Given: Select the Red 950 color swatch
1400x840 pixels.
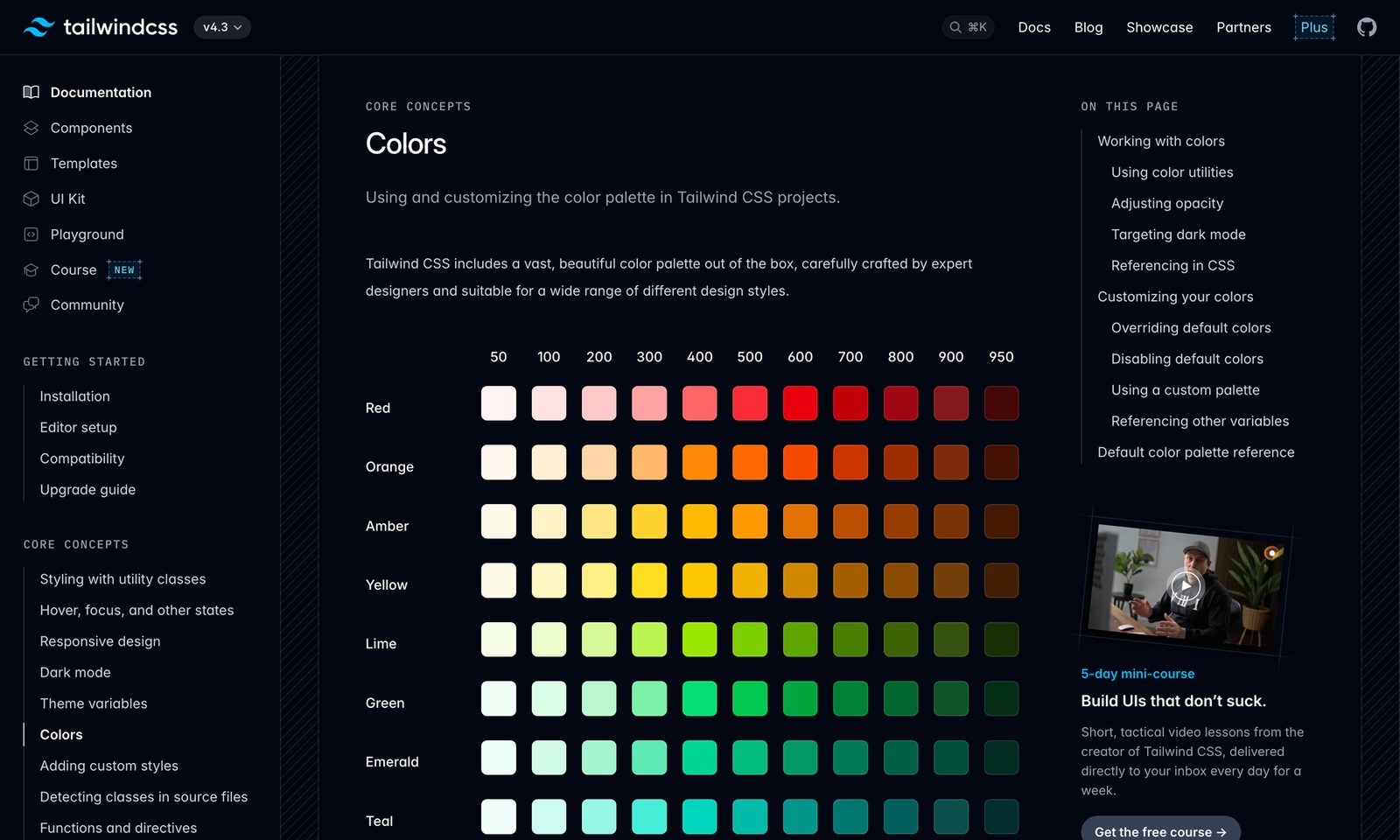Looking at the screenshot, I should (1001, 403).
